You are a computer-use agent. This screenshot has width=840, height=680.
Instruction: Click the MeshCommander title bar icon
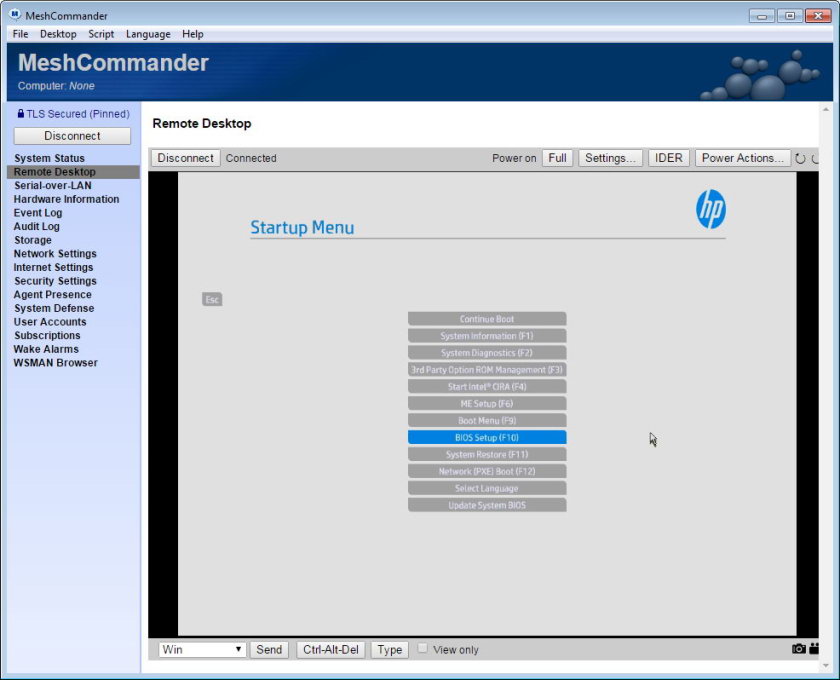pos(15,15)
